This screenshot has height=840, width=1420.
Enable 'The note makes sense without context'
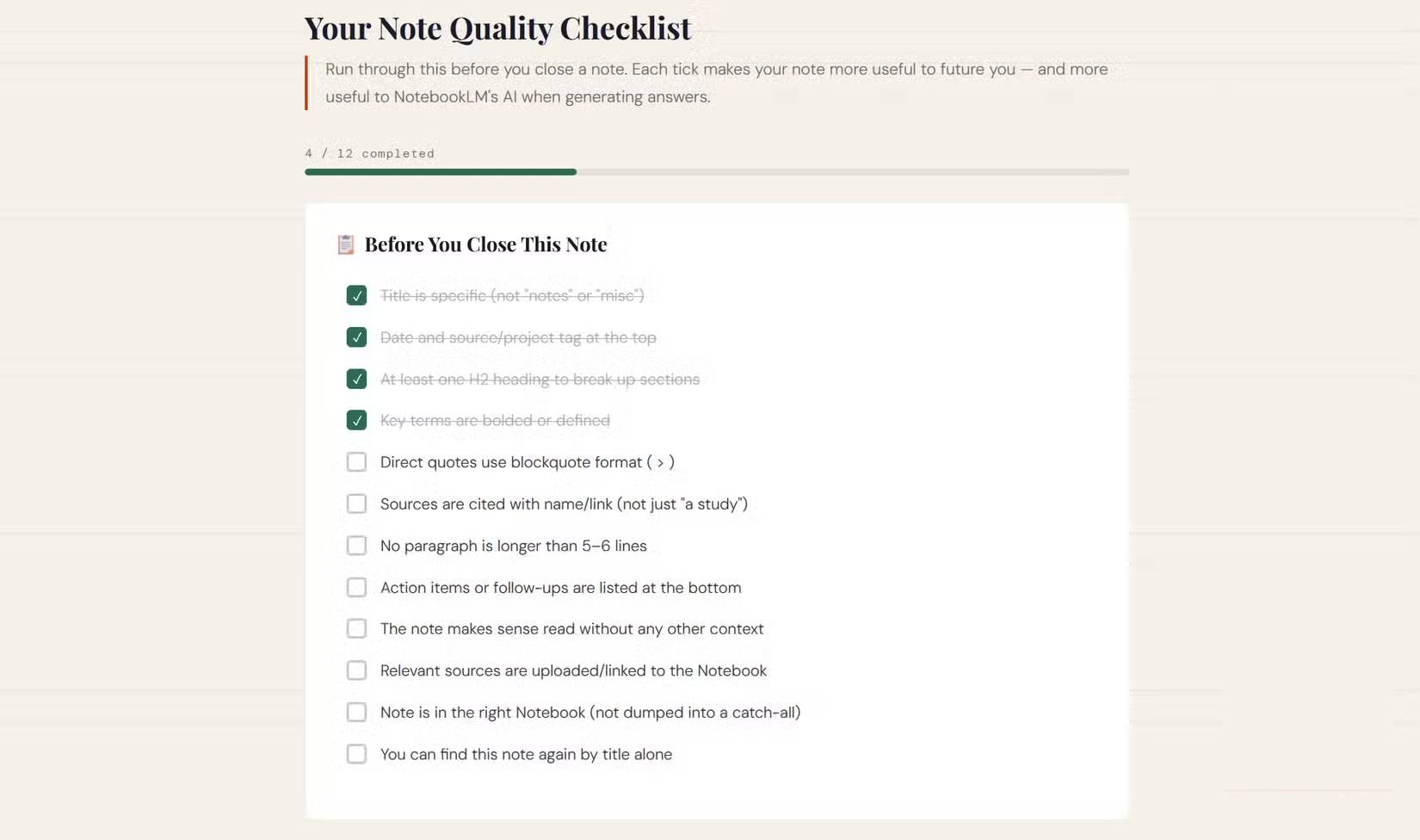pyautogui.click(x=356, y=628)
